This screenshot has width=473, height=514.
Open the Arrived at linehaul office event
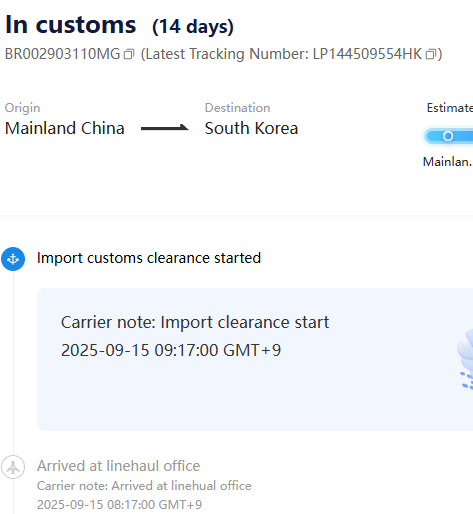pos(118,466)
